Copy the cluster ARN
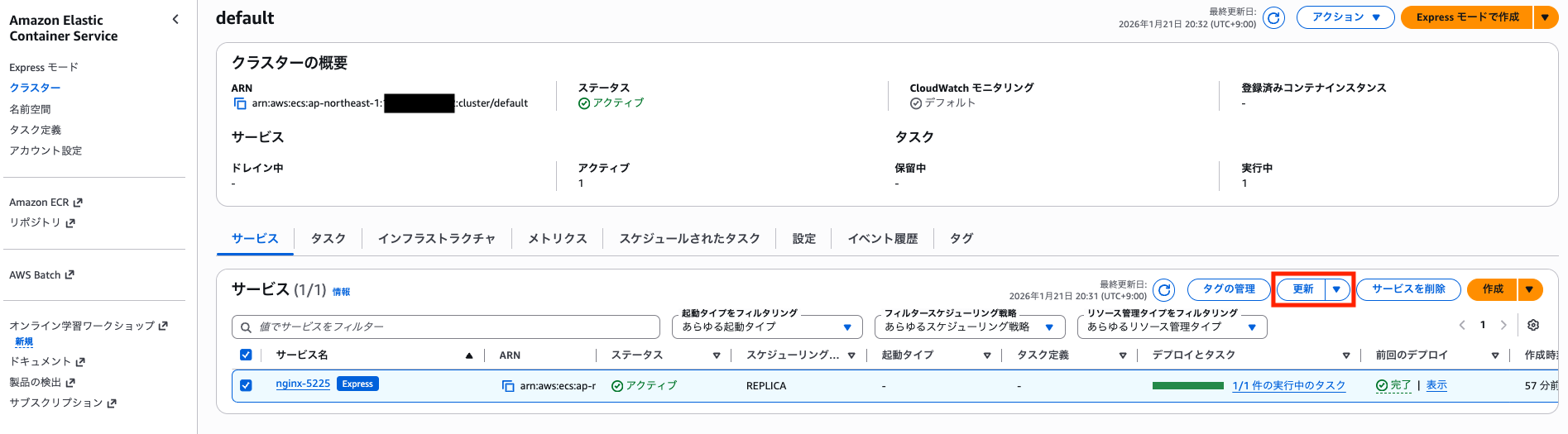The height and width of the screenshot is (434, 1568). [240, 103]
